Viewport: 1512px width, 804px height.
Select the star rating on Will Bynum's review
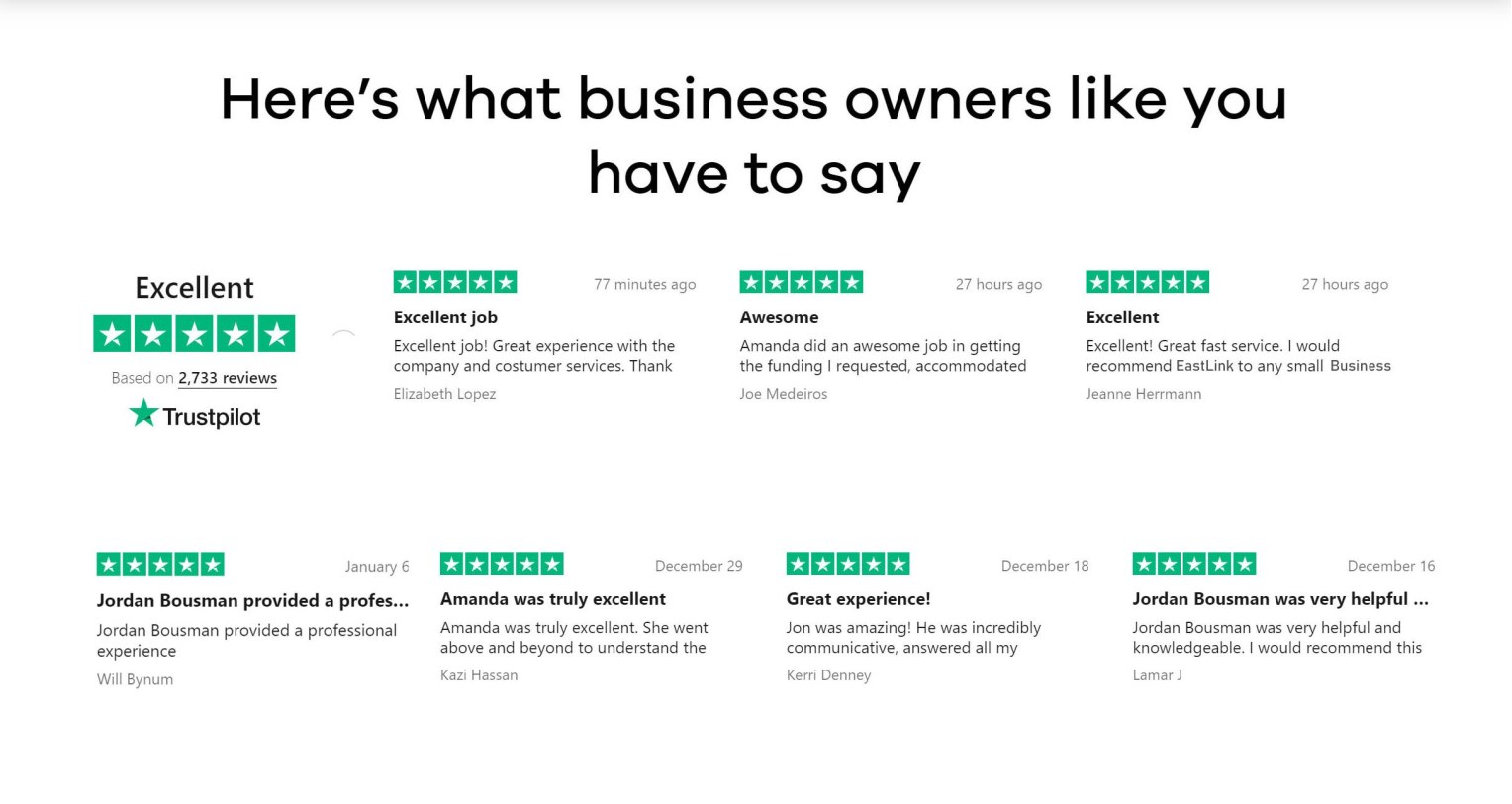(160, 564)
